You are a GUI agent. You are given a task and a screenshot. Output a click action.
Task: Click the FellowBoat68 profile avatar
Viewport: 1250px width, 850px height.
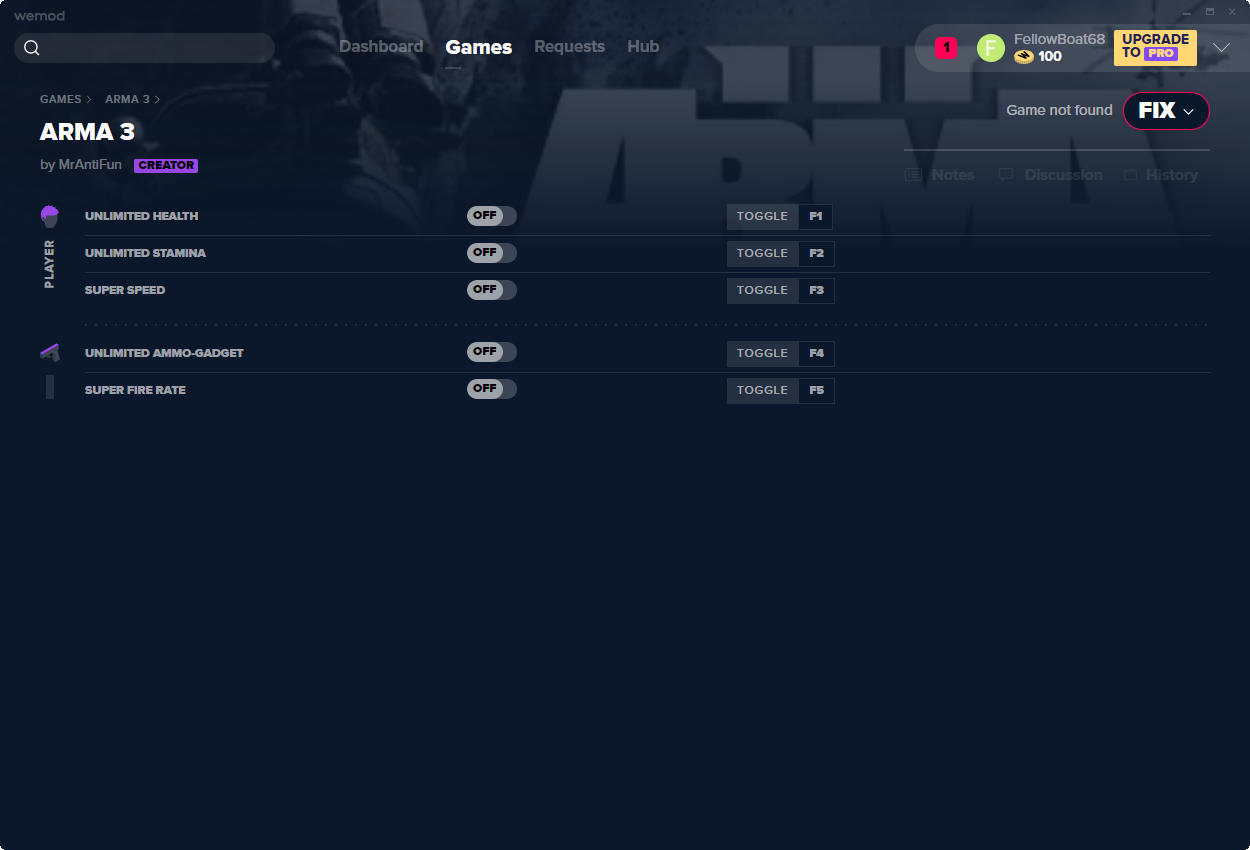[x=990, y=48]
